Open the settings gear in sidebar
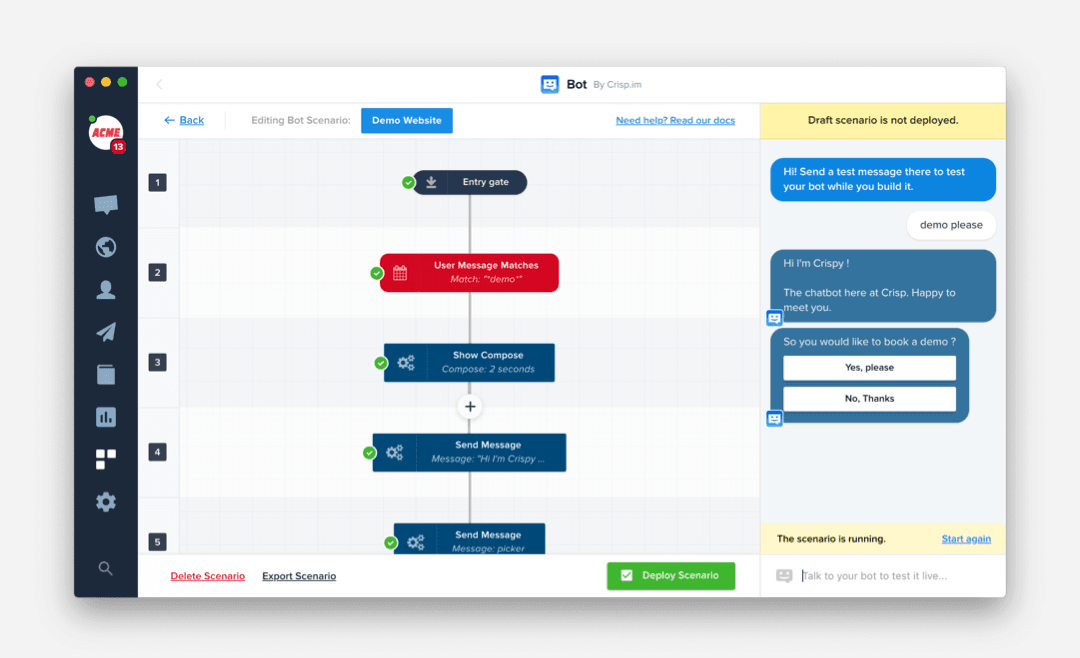 (106, 502)
